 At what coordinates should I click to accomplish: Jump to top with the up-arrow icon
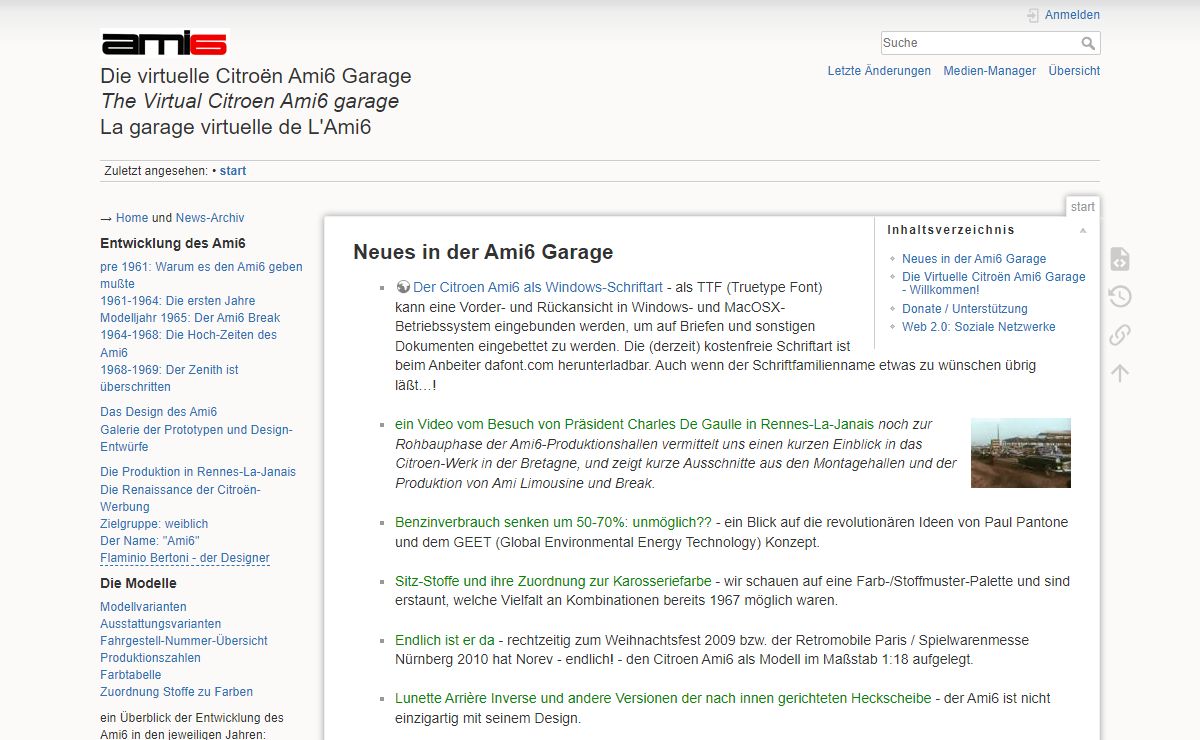1120,372
